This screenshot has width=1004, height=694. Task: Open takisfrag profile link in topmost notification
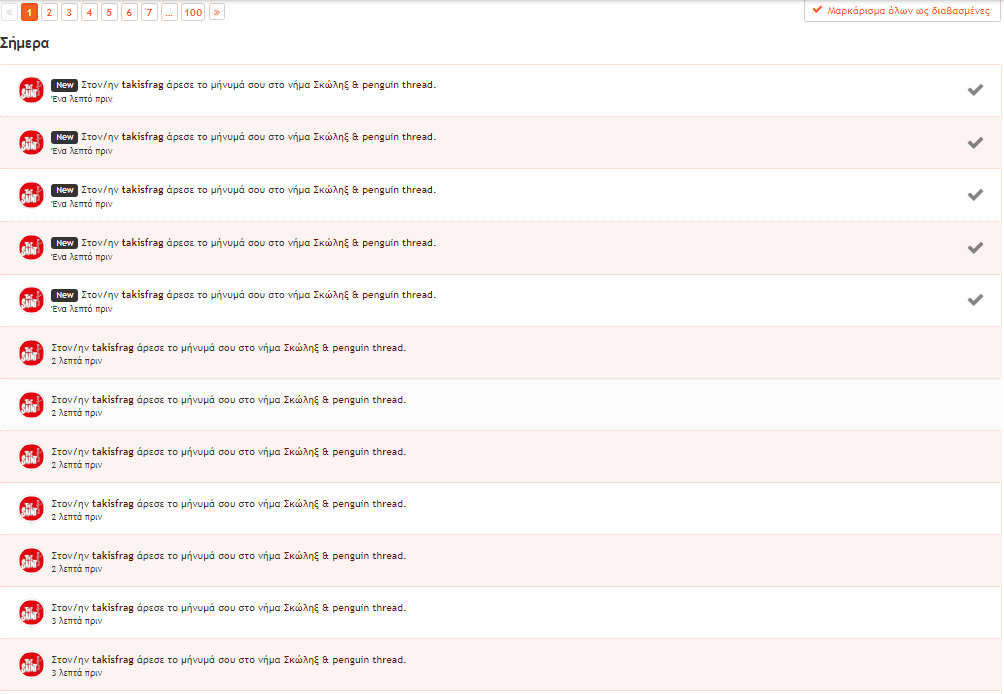143,85
